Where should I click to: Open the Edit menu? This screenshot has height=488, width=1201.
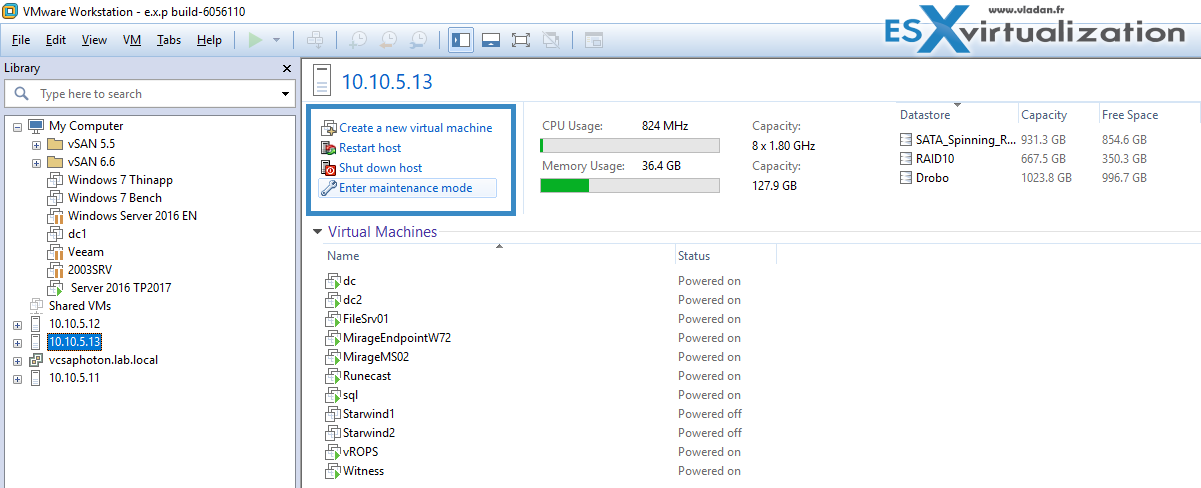[x=56, y=40]
